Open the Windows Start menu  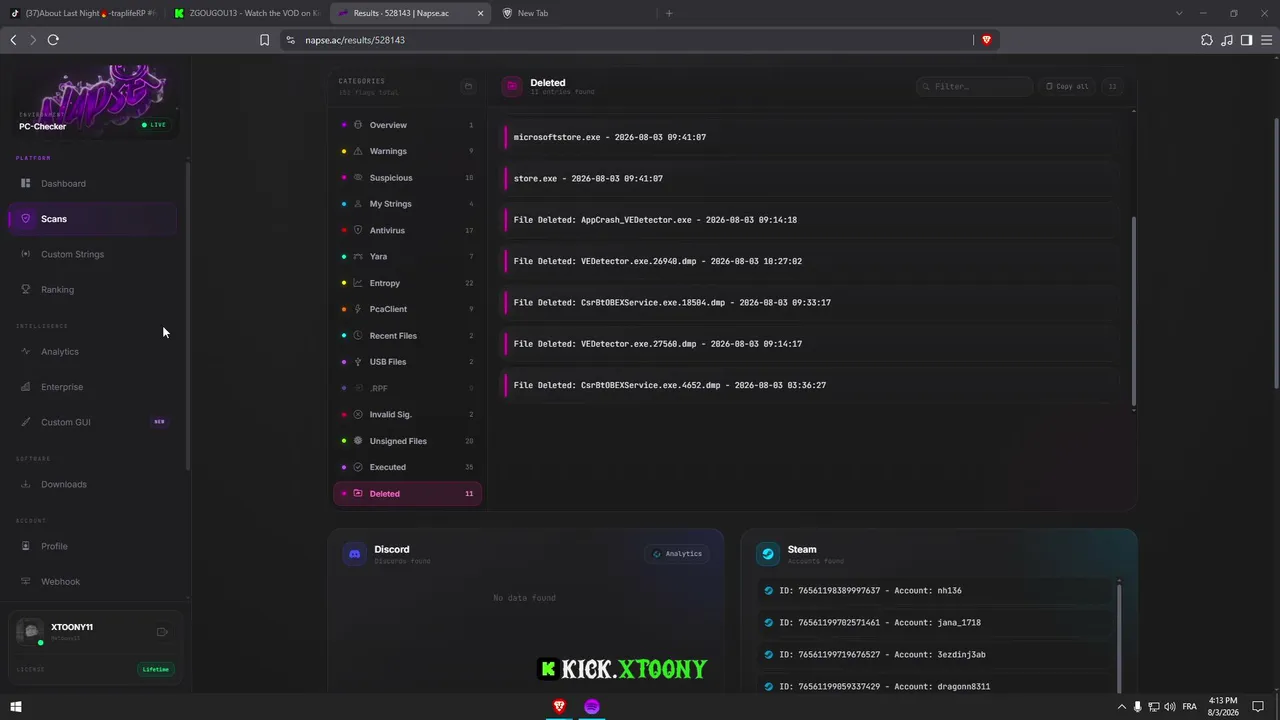15,707
